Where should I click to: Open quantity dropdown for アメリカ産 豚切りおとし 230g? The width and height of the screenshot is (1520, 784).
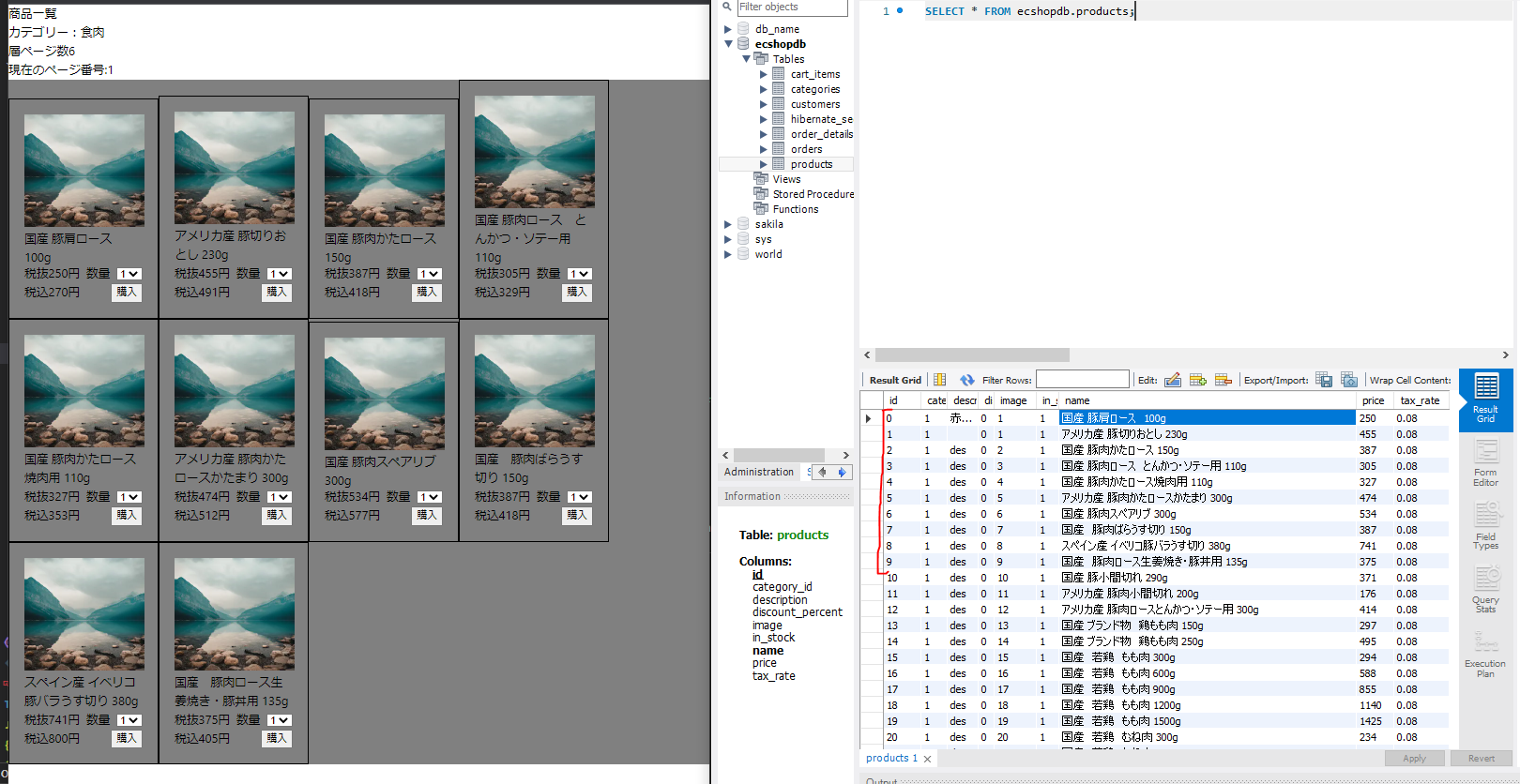(279, 274)
